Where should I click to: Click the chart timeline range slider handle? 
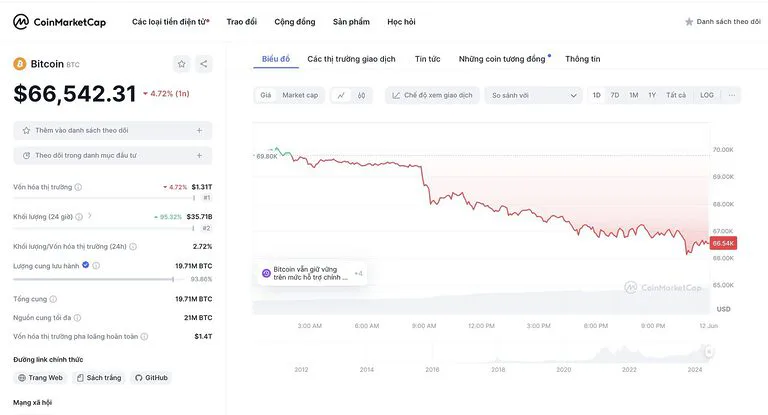coord(707,353)
